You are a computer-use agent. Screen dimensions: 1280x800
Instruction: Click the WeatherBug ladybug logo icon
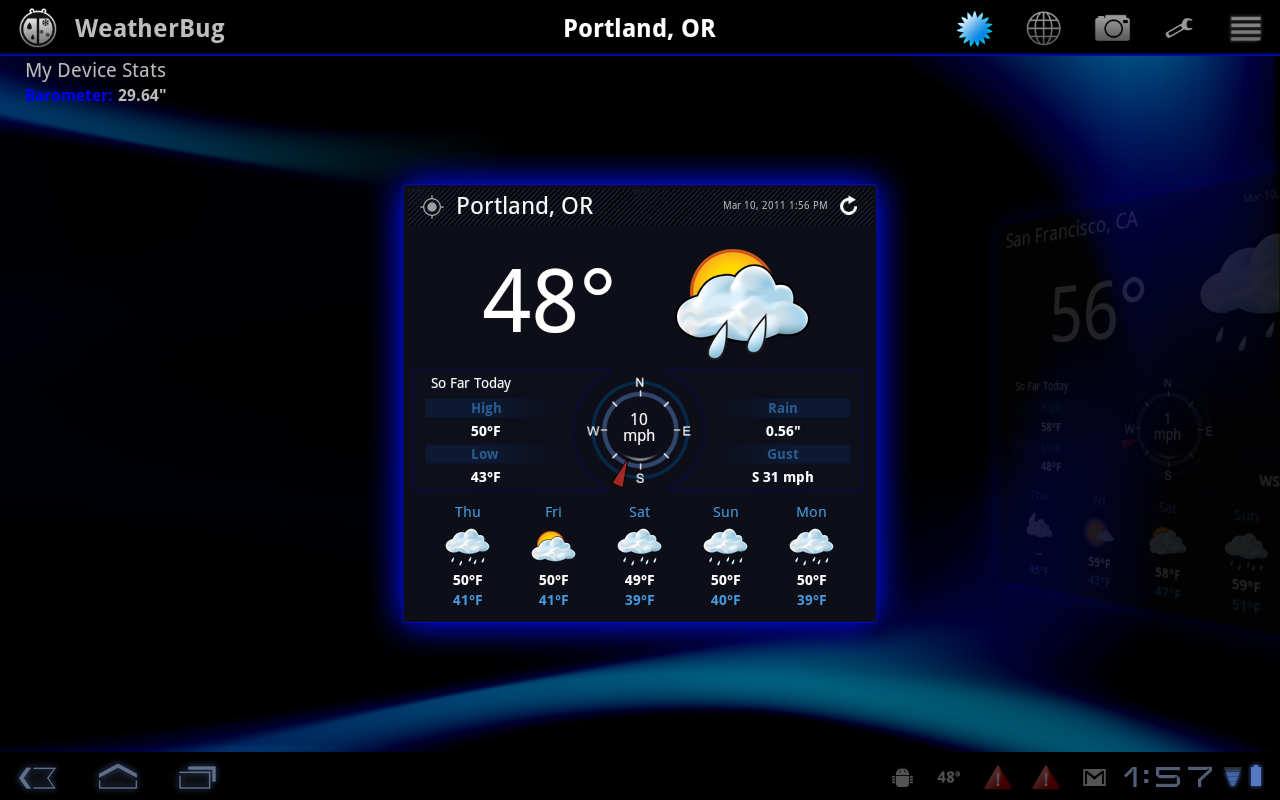tap(38, 28)
